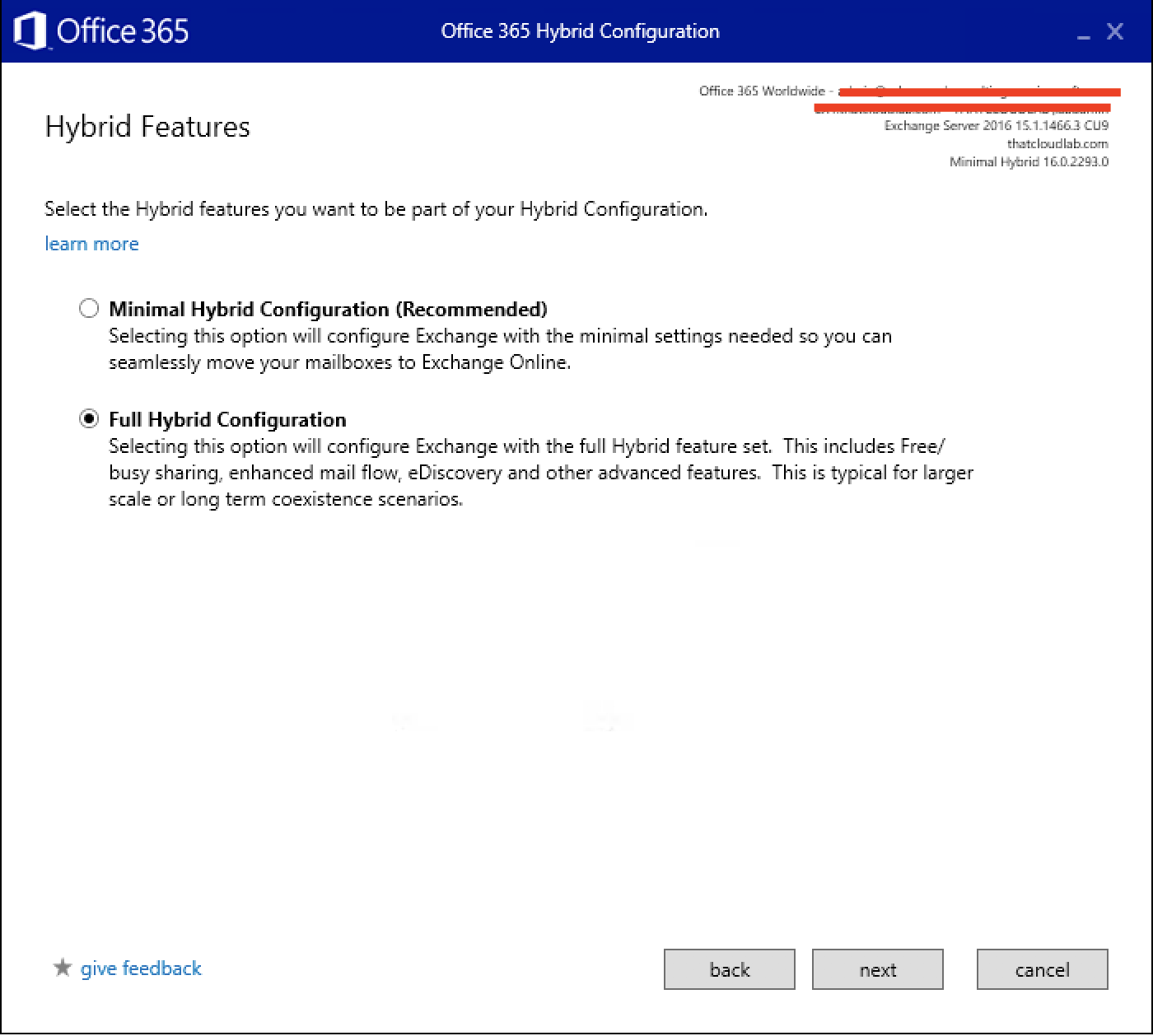Click the thatcloudlab.com domain text
The image size is (1153, 1036).
click(x=1057, y=144)
